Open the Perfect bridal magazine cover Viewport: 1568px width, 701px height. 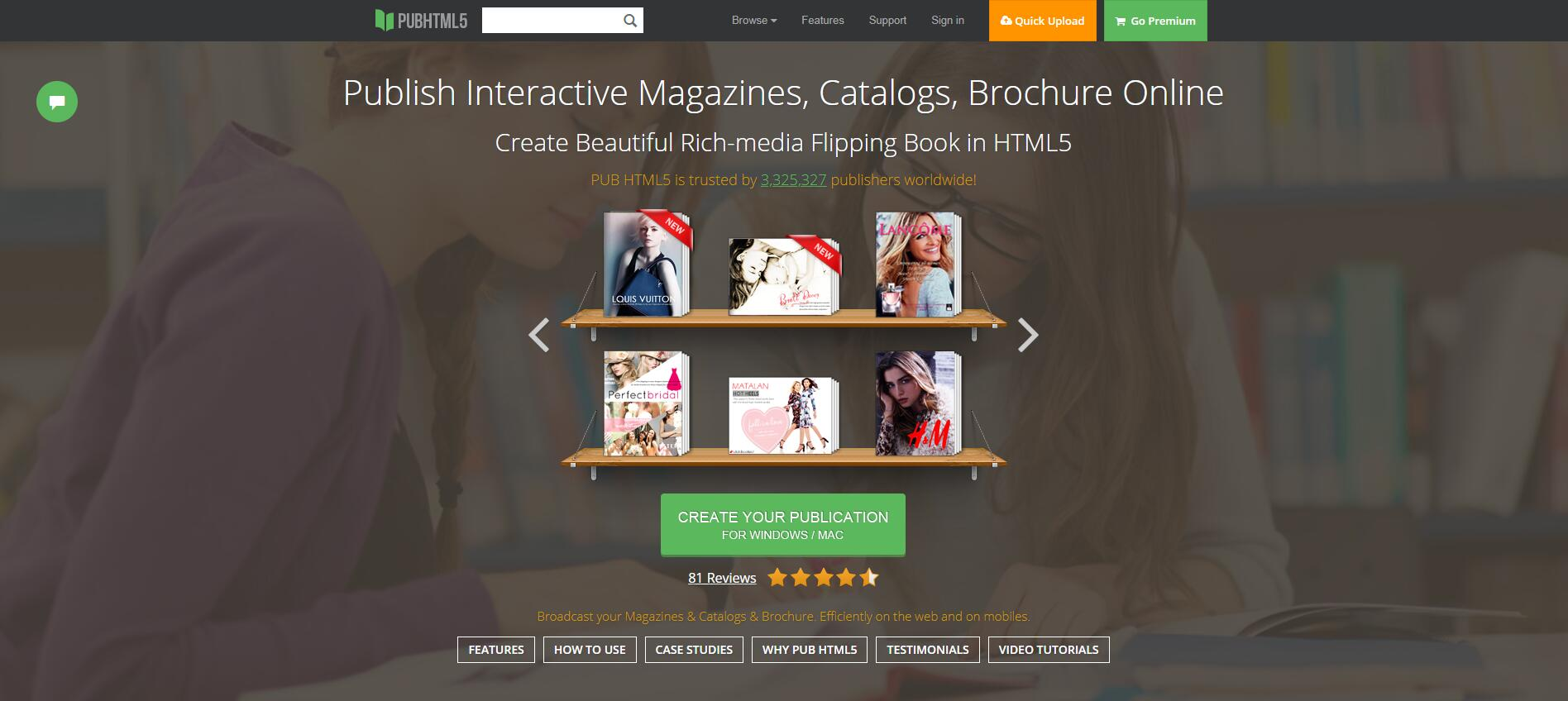pos(647,404)
